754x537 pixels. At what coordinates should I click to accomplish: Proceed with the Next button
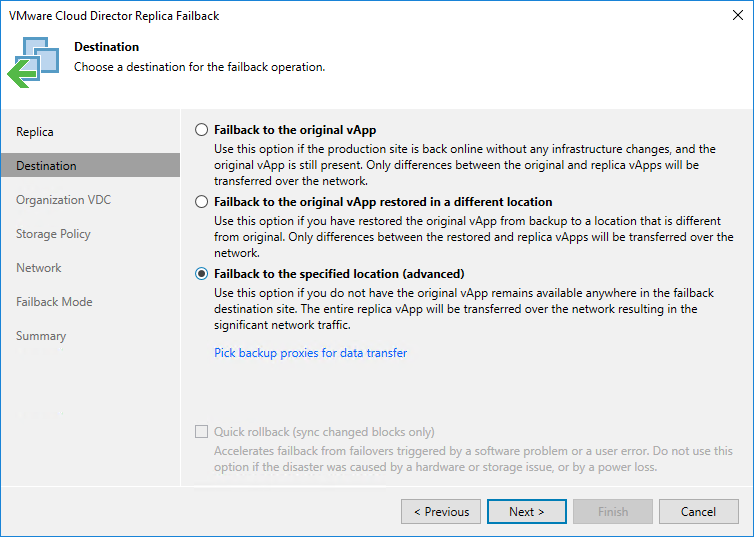tap(527, 512)
